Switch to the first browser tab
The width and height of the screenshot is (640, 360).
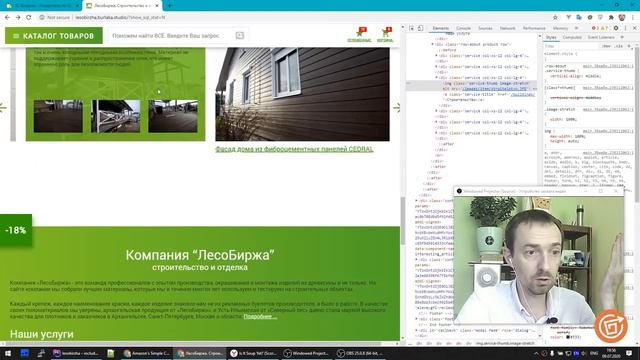(42, 6)
